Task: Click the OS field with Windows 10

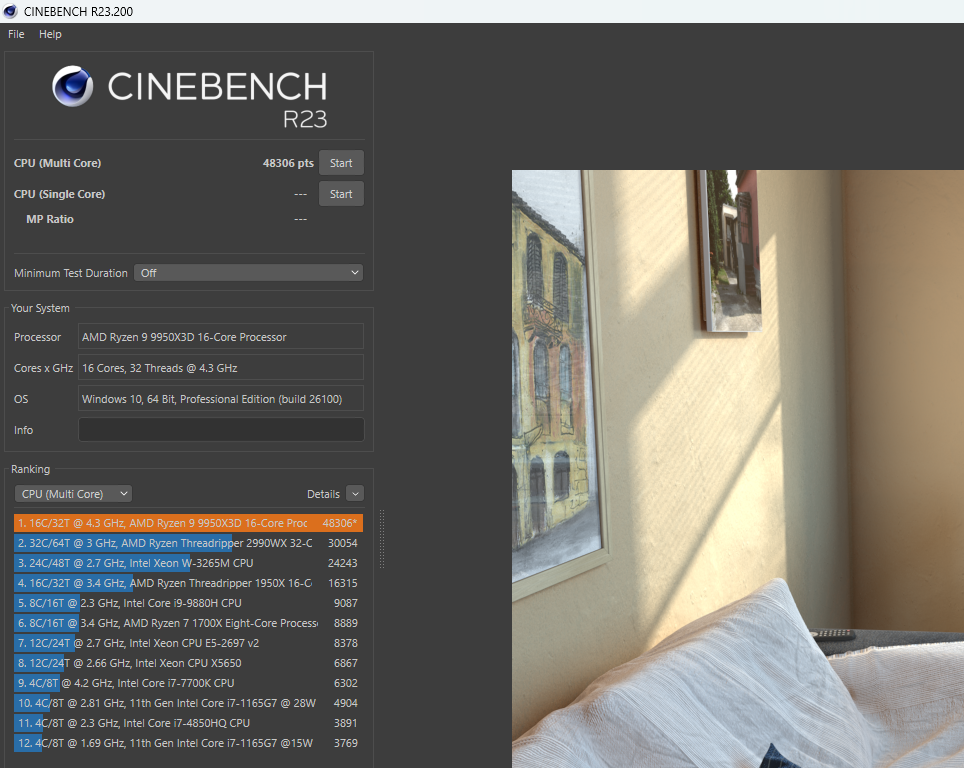Action: (221, 399)
